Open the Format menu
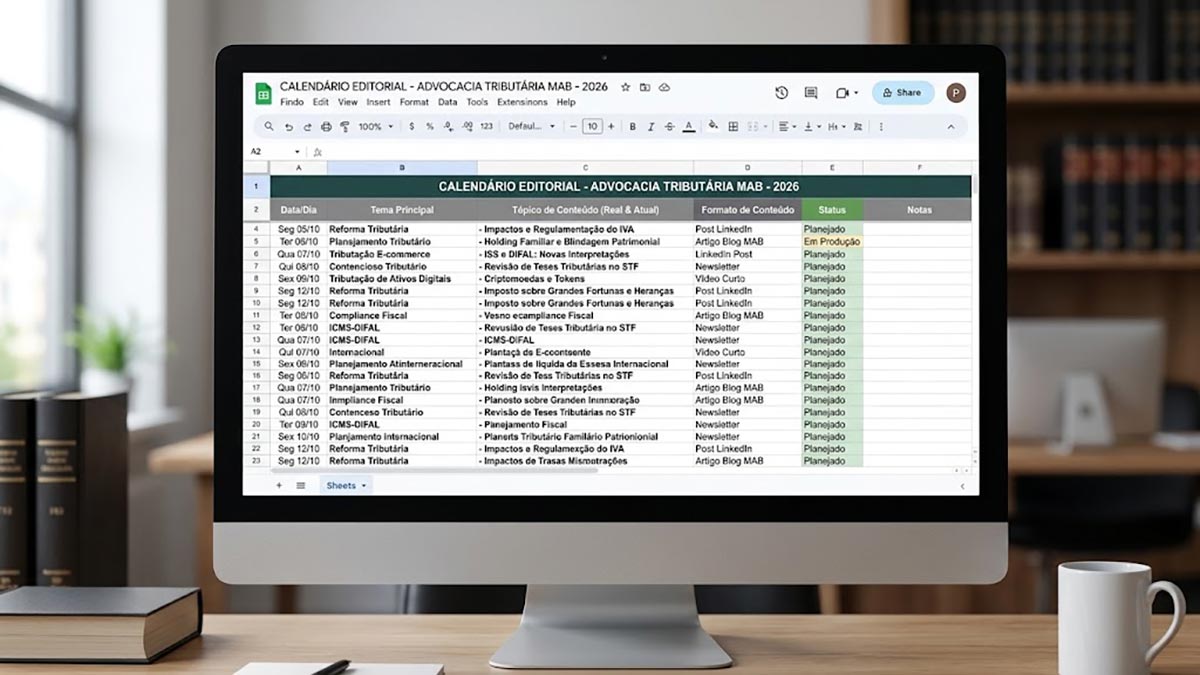The height and width of the screenshot is (675, 1200). coord(414,102)
